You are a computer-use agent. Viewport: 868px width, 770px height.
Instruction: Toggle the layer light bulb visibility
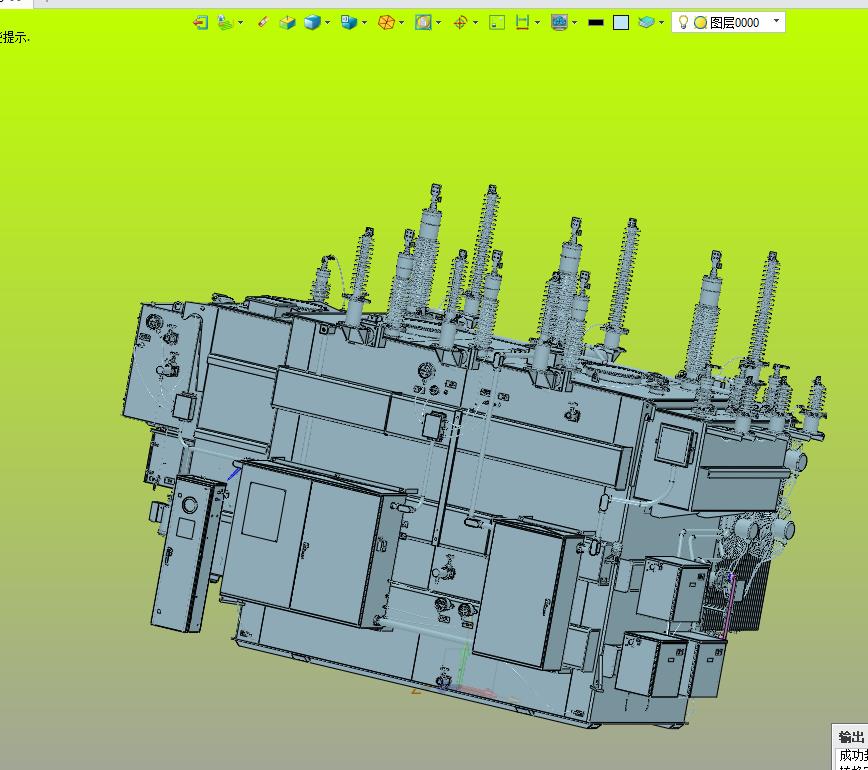pyautogui.click(x=683, y=22)
